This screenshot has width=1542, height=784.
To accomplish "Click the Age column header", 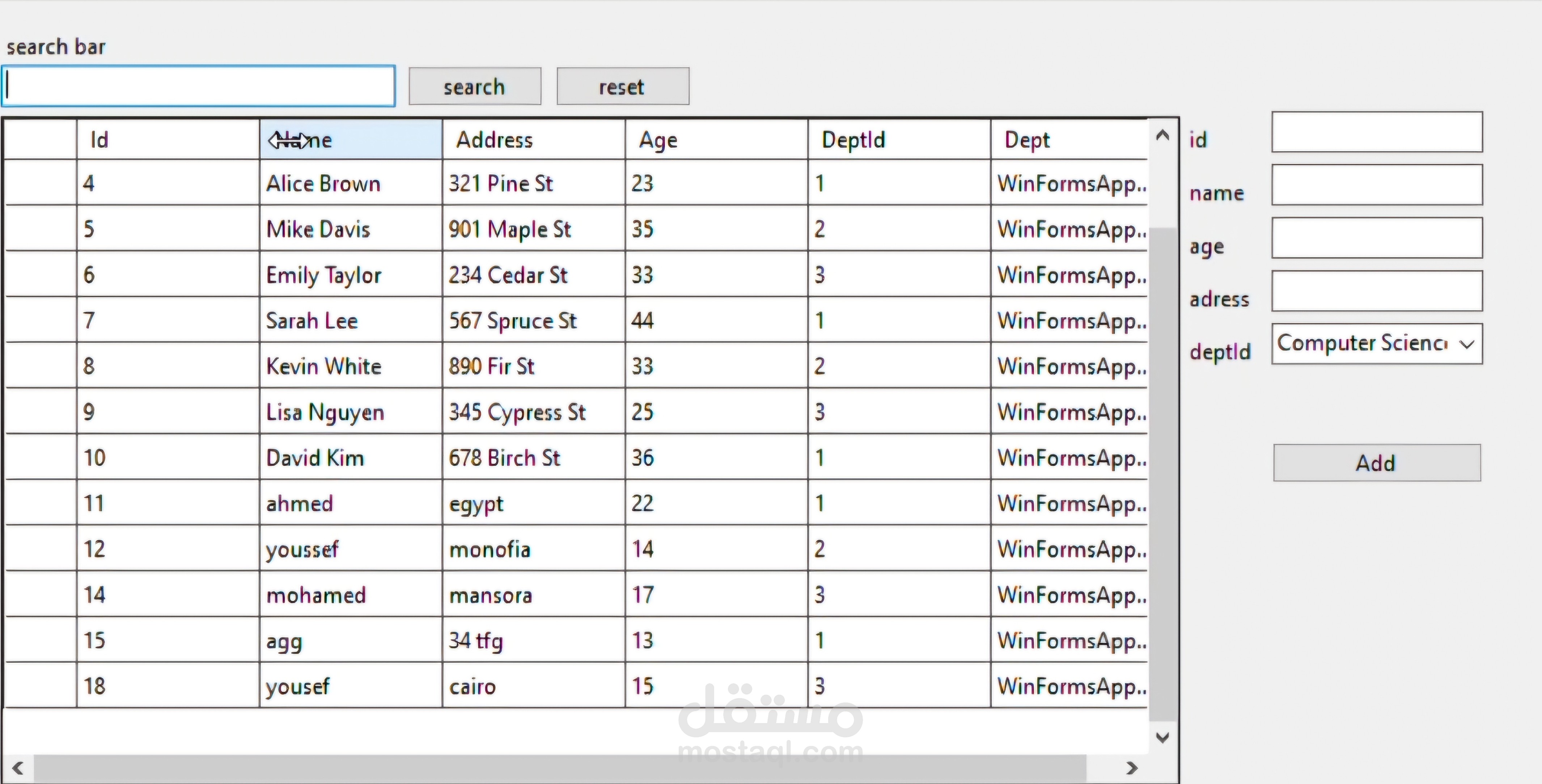I will pyautogui.click(x=715, y=140).
